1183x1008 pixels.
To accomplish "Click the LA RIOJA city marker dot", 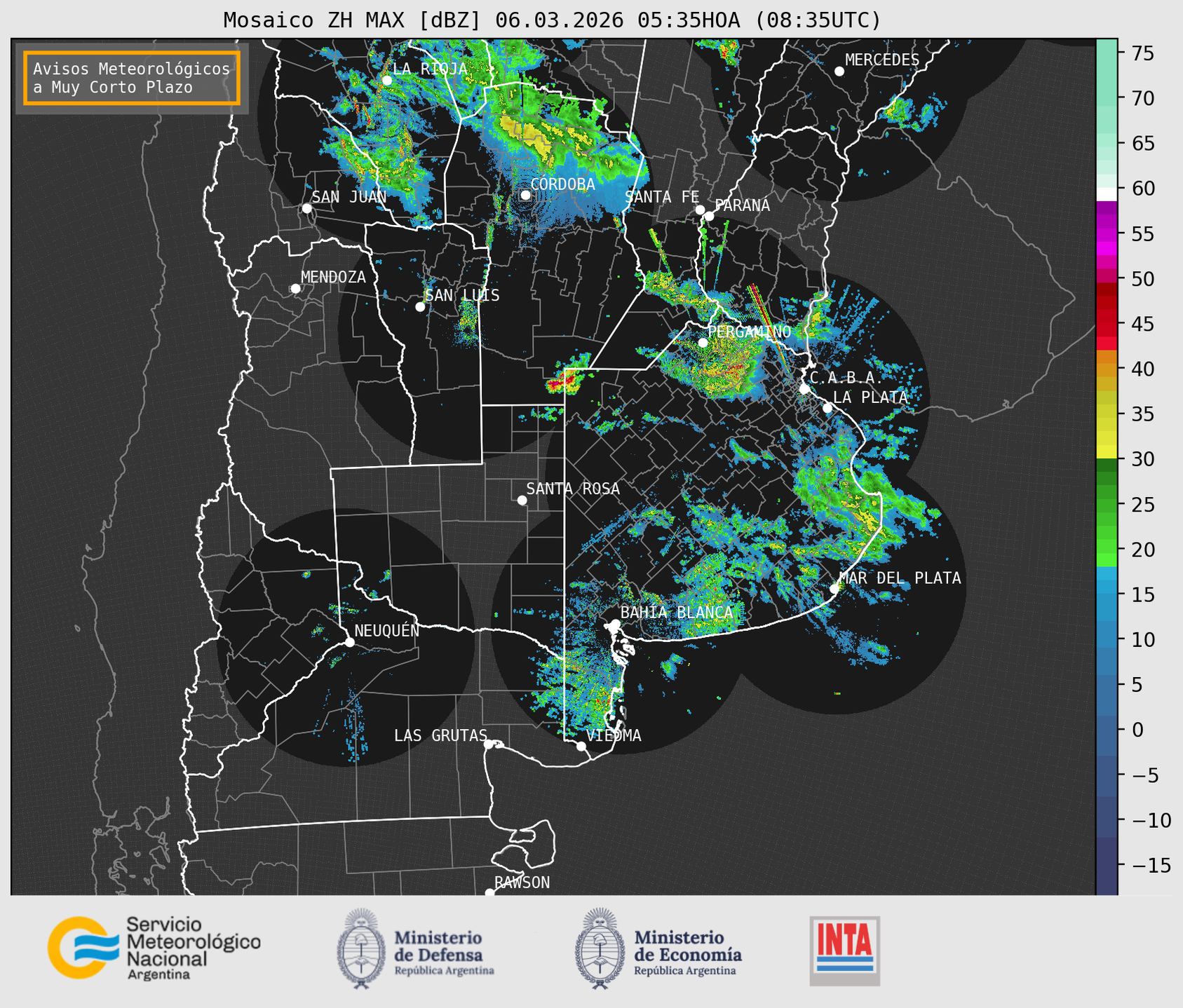I will point(387,81).
